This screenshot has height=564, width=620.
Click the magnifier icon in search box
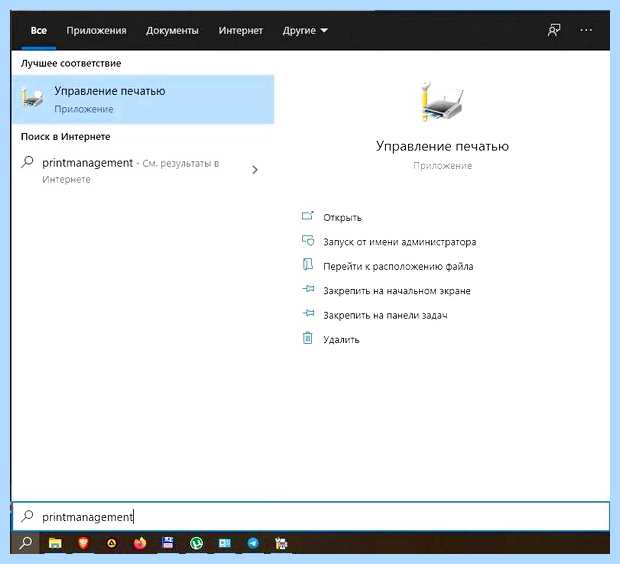coord(27,516)
